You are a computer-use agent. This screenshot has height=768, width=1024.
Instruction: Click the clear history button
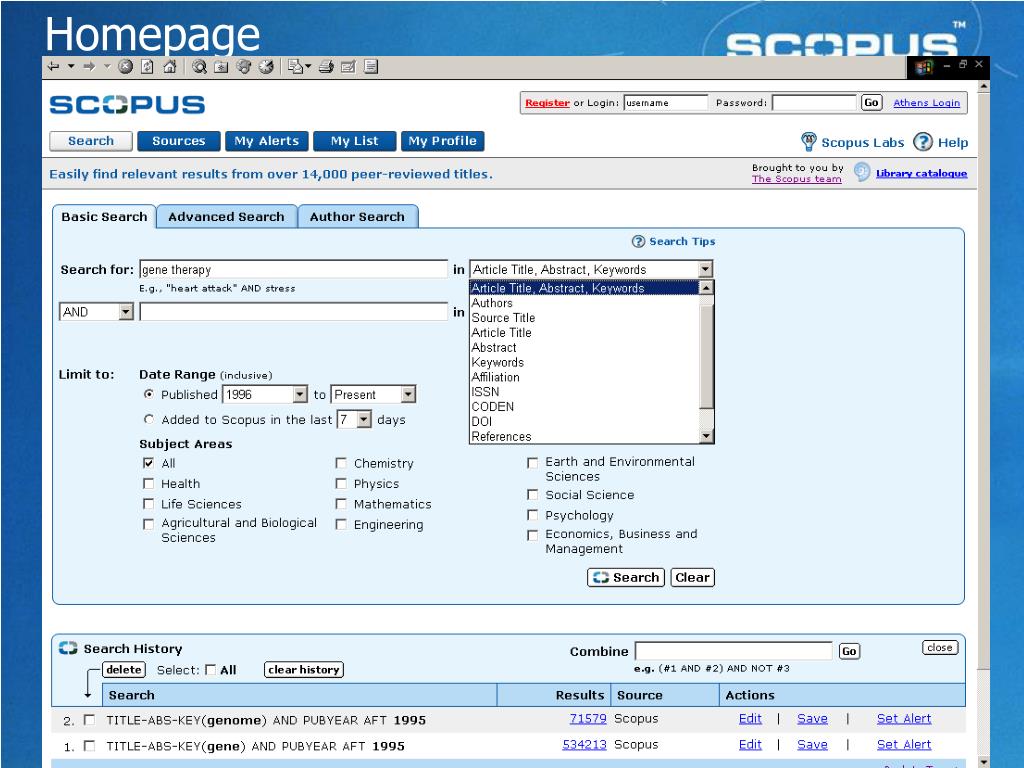(304, 669)
